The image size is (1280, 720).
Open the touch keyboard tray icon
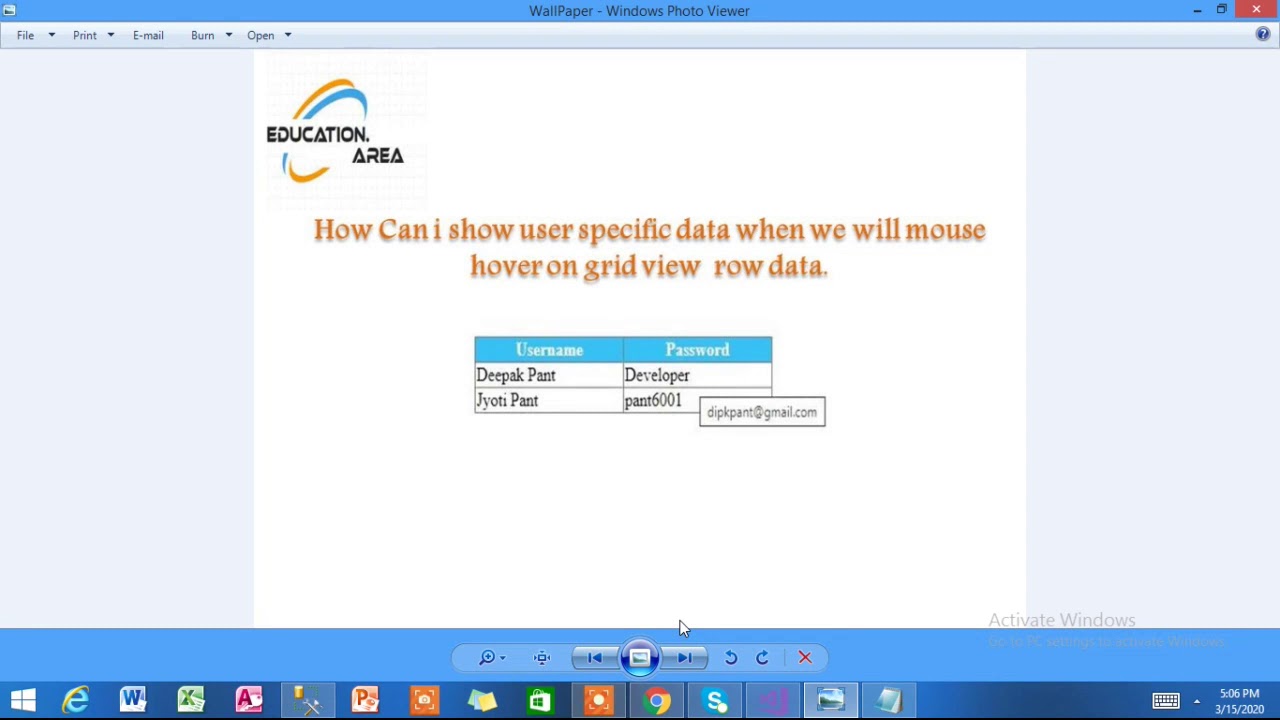tap(1166, 701)
